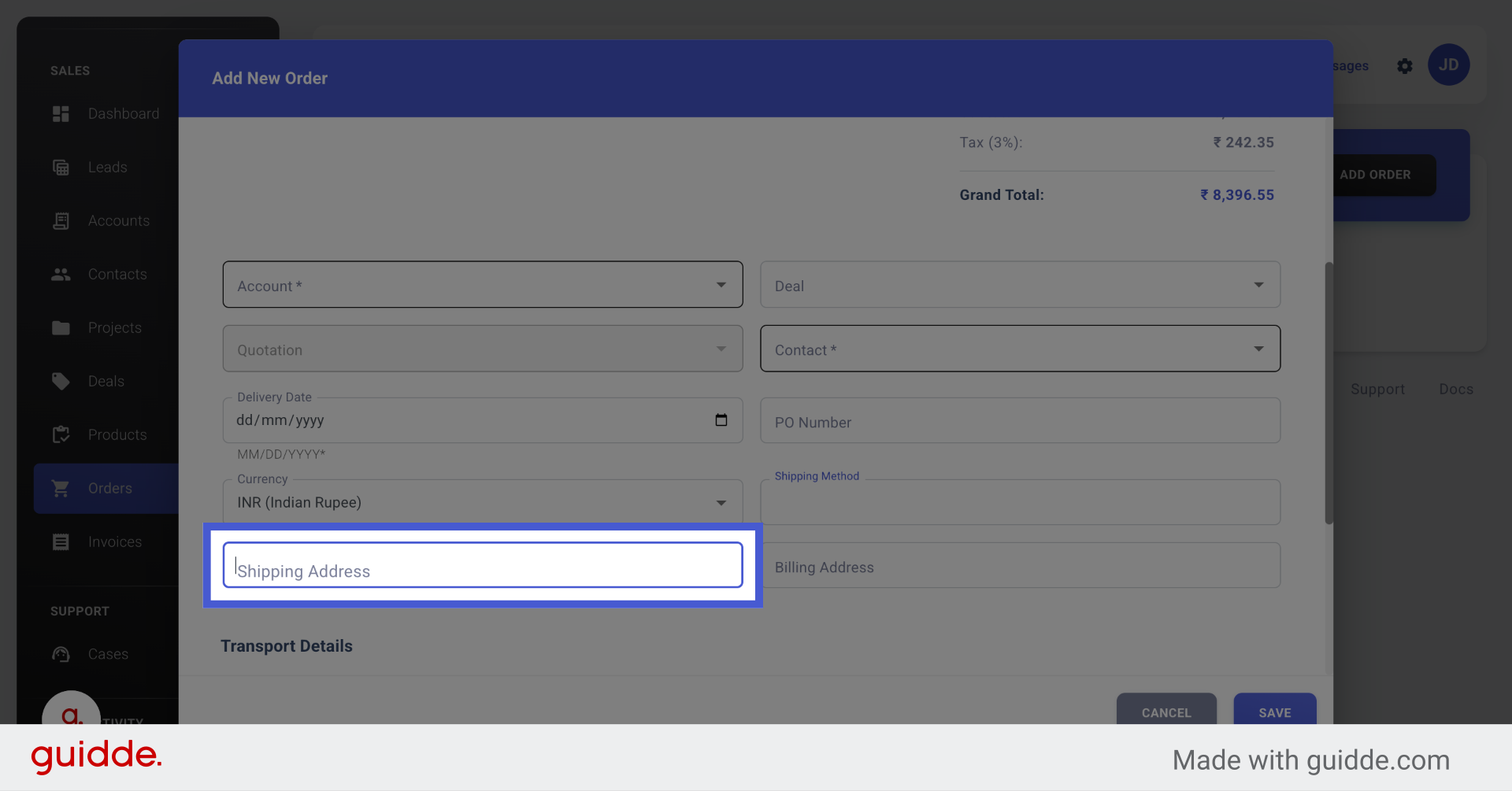Click the Products icon in the sidebar
Viewport: 1512px width, 791px height.
click(61, 434)
